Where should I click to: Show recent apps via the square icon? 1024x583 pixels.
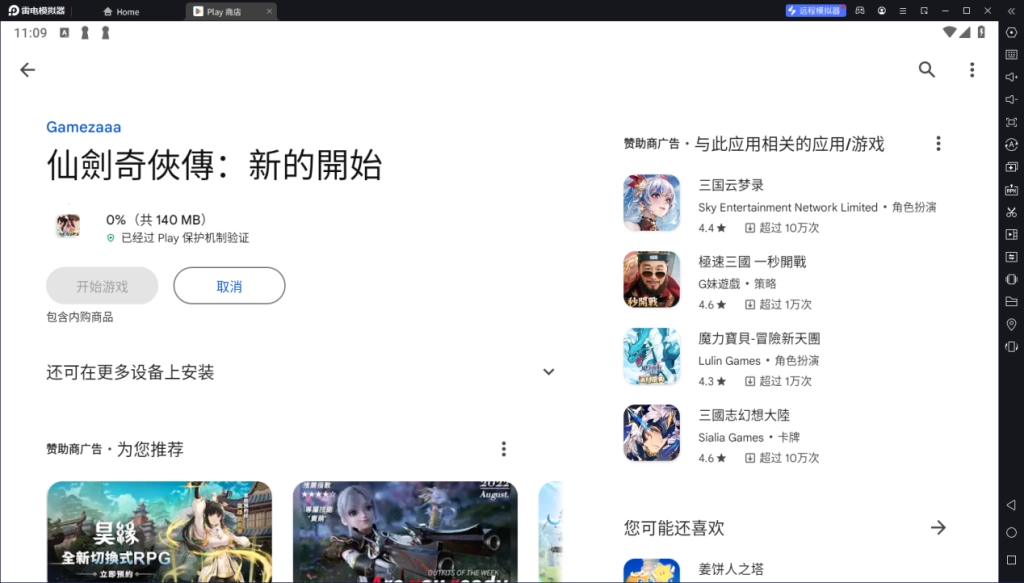(x=1012, y=560)
